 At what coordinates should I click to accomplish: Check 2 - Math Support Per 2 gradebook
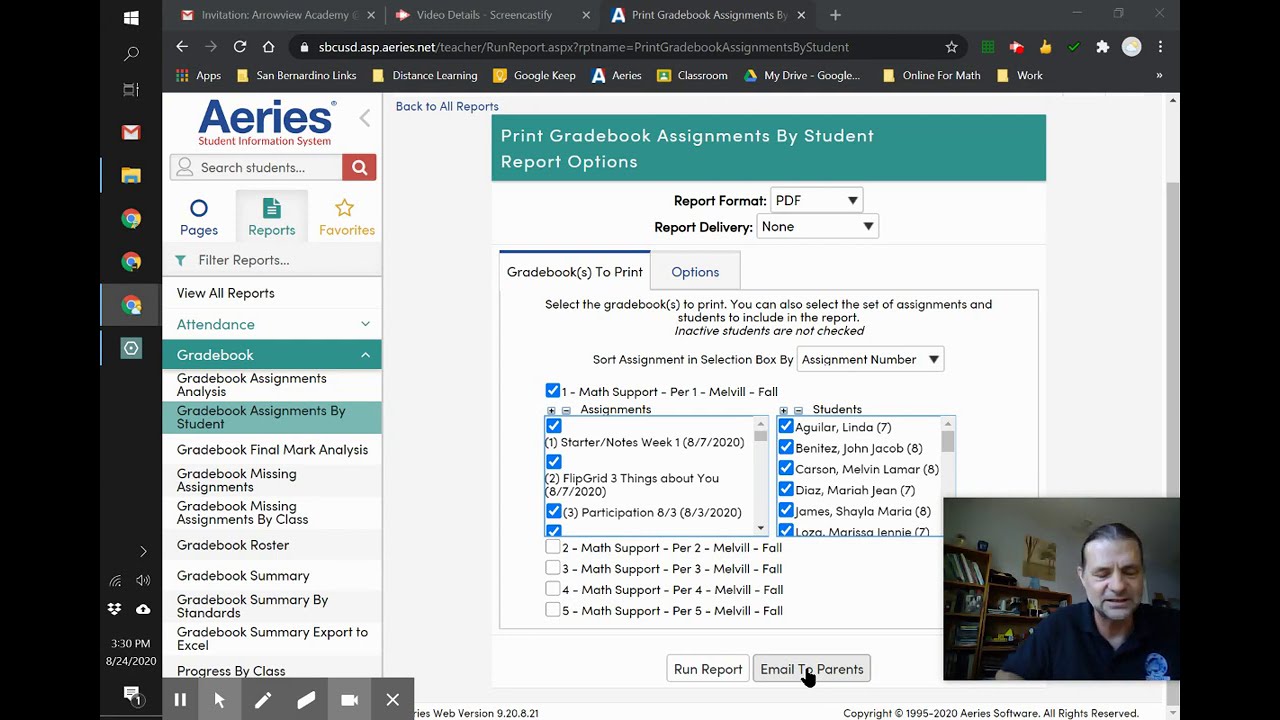pos(553,547)
